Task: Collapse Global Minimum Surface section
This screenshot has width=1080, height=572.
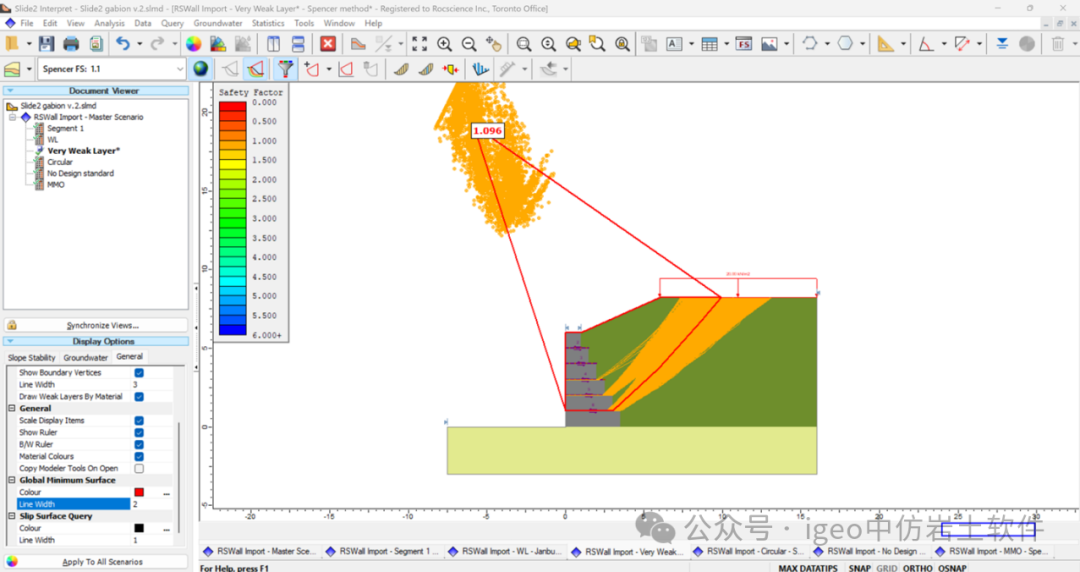Action: pos(12,480)
